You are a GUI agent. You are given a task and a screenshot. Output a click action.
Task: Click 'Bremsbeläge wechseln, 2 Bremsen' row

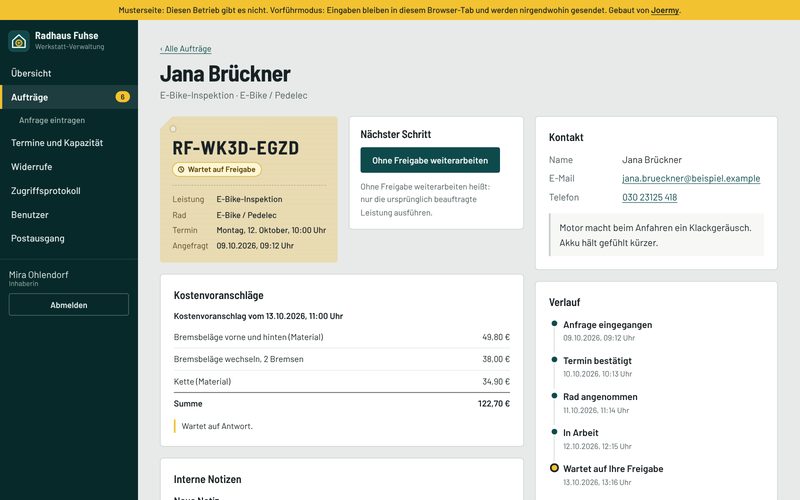coord(342,359)
